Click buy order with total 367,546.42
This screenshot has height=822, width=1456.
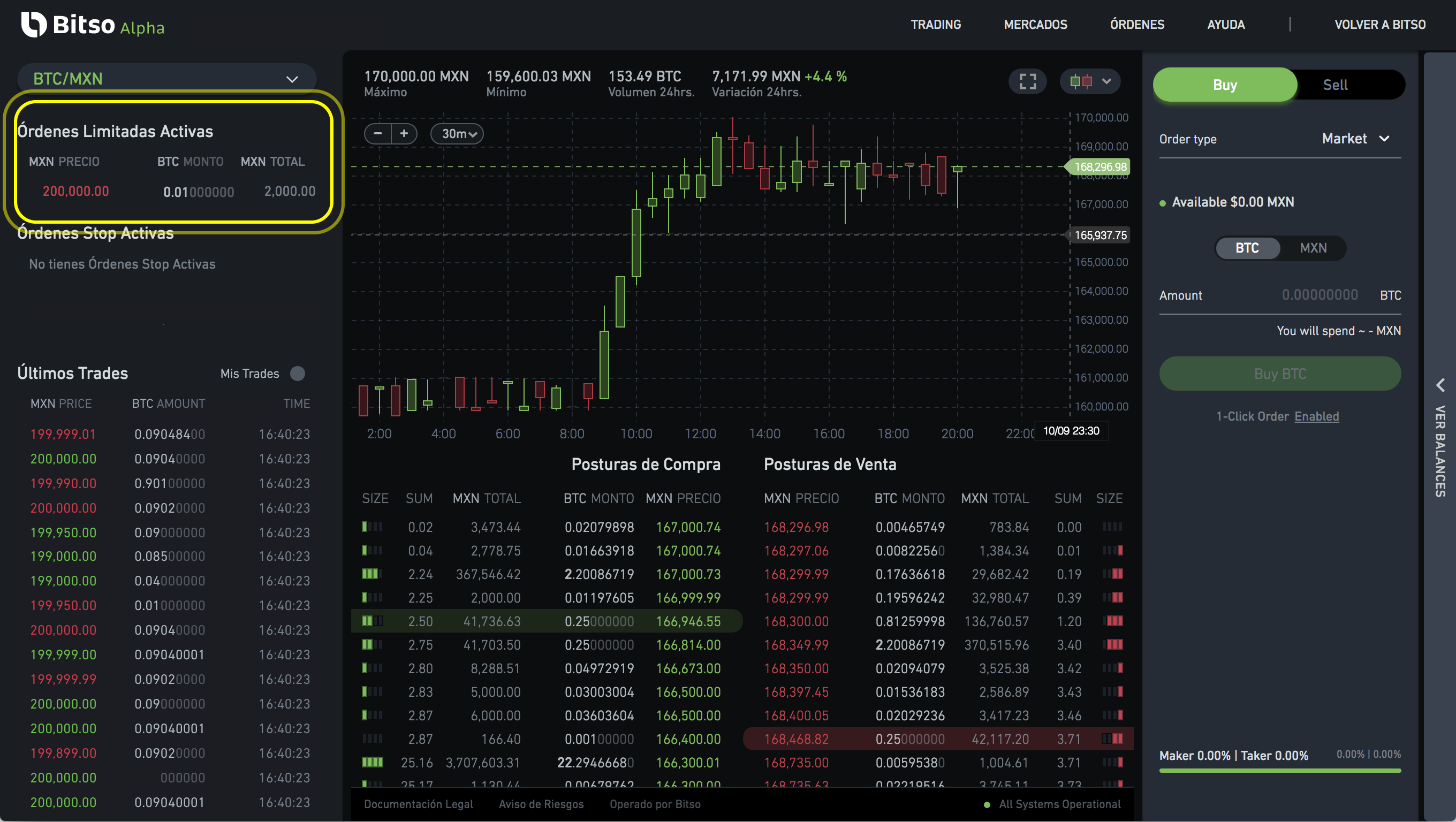[546, 574]
